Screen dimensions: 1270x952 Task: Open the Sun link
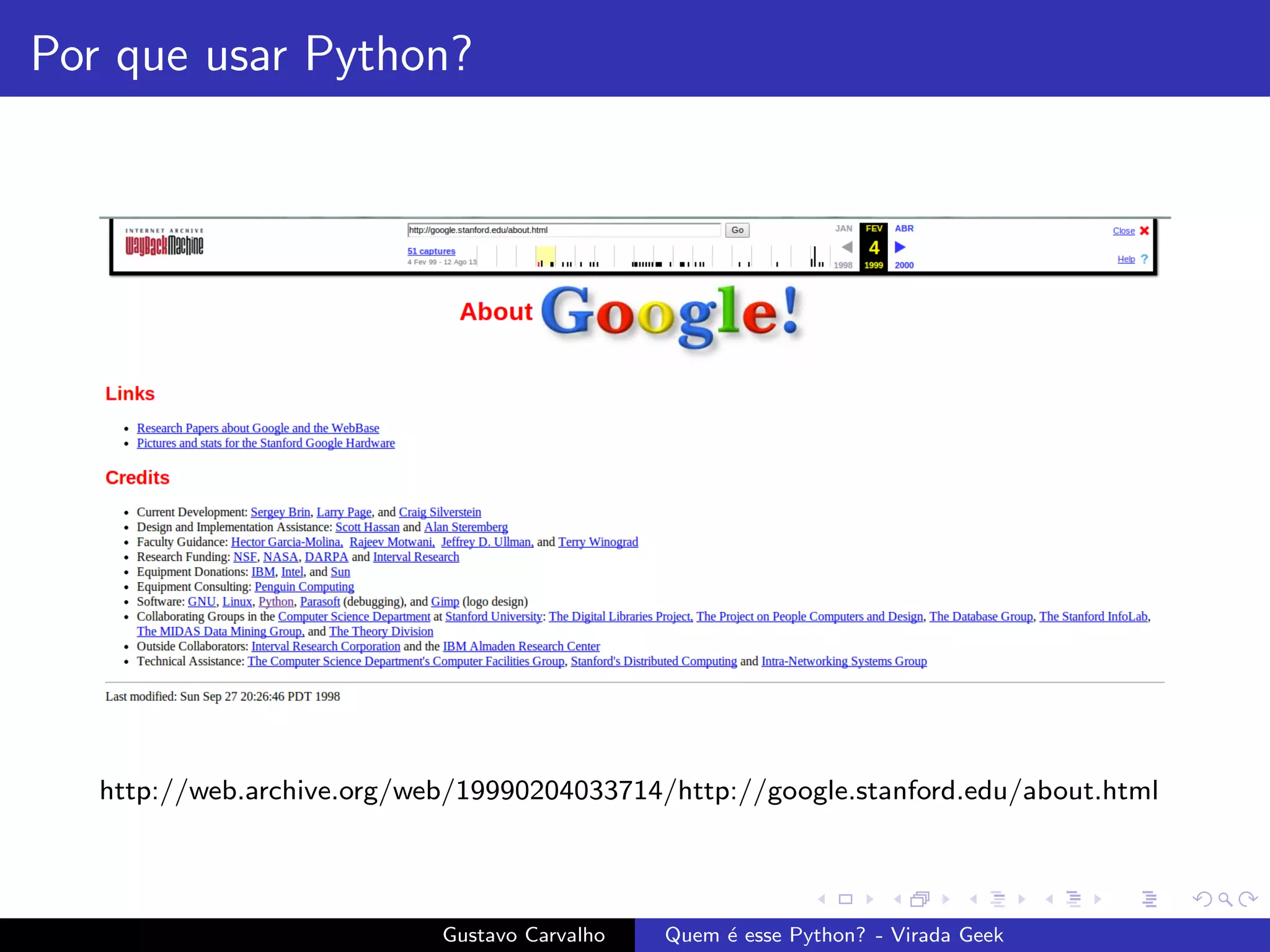pos(340,571)
